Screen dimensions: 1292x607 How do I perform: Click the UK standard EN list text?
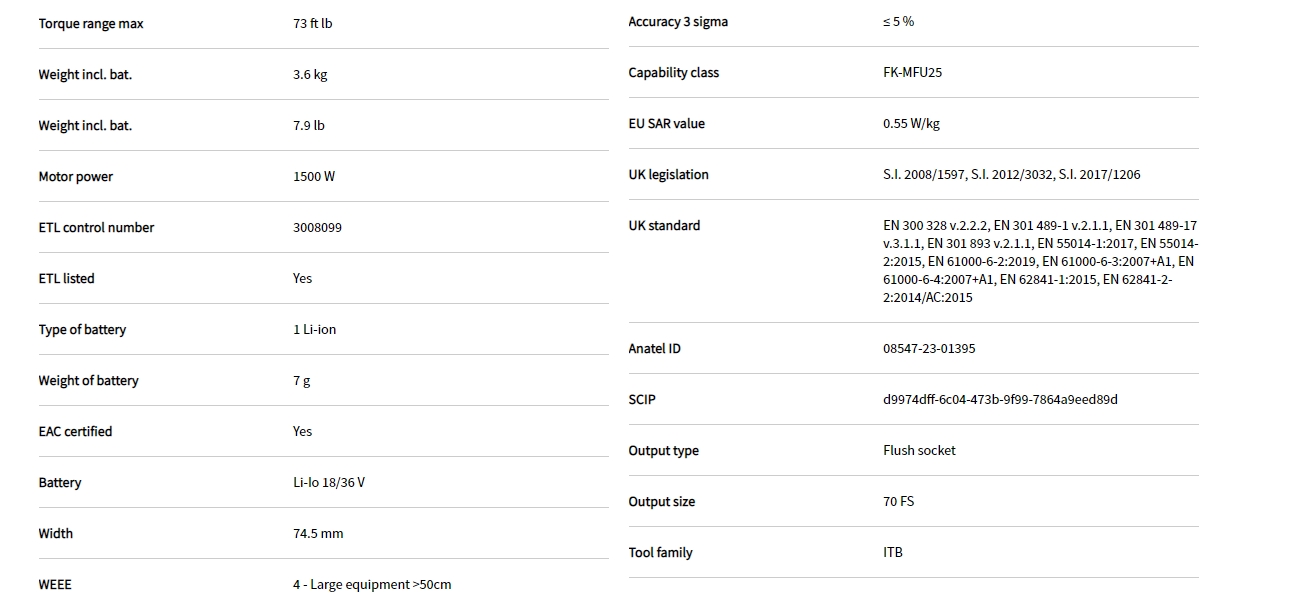(1039, 262)
